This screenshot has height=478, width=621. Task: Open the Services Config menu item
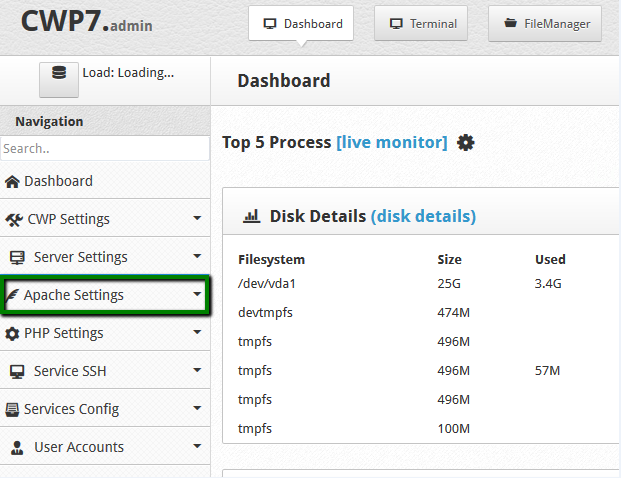[71, 409]
